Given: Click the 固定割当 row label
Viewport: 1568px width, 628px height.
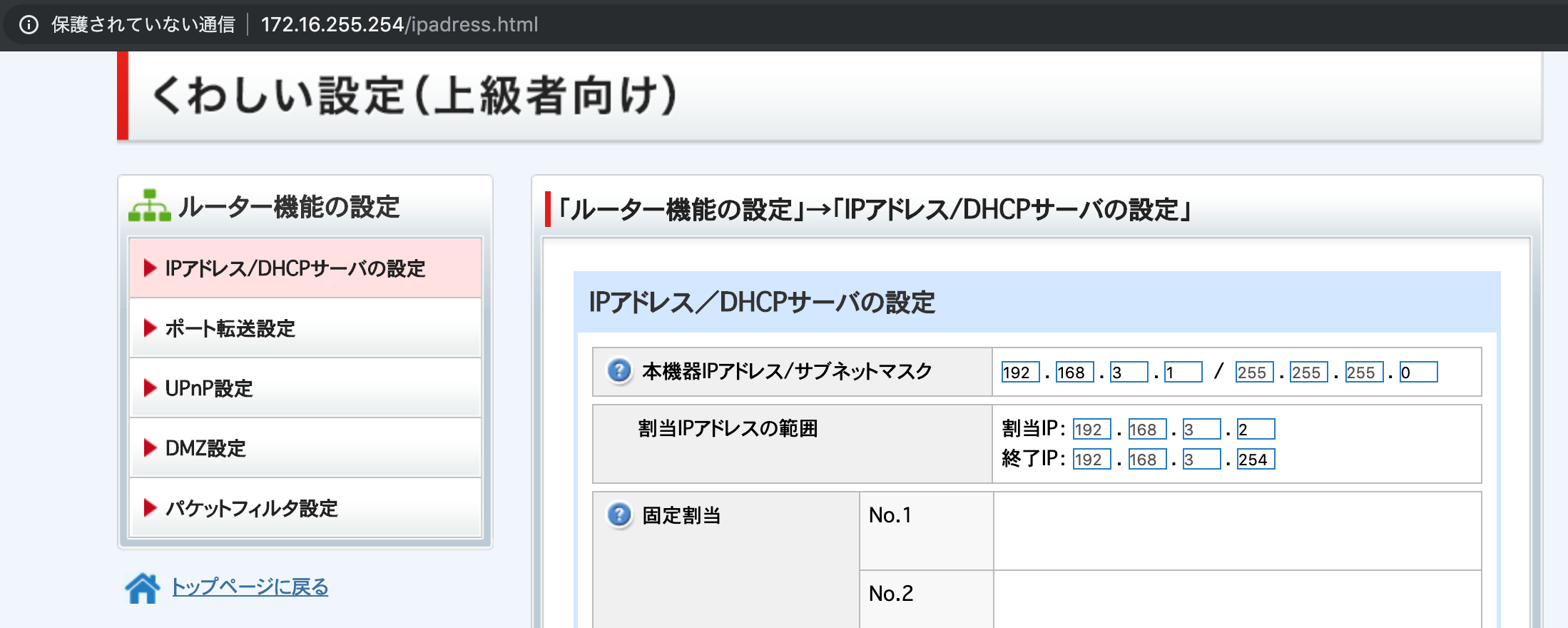Looking at the screenshot, I should (681, 515).
